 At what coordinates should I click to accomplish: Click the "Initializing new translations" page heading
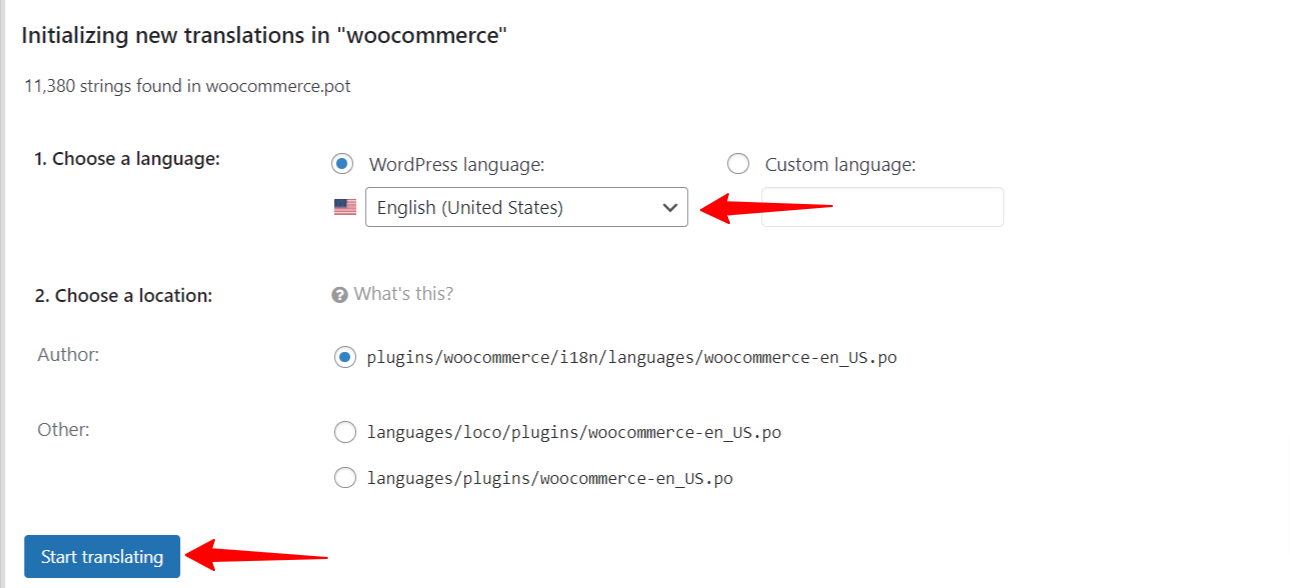[x=265, y=36]
